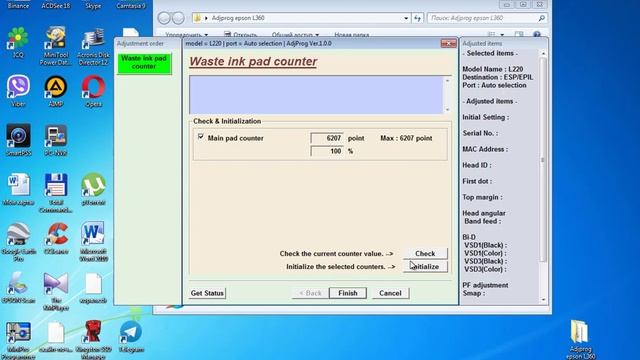This screenshot has height=360, width=640.
Task: Go back in the Explorer window
Action: (x=164, y=18)
